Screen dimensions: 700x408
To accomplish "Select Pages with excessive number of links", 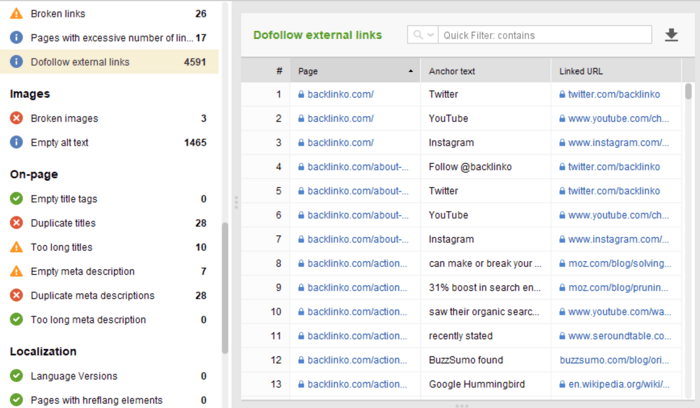I will point(109,37).
